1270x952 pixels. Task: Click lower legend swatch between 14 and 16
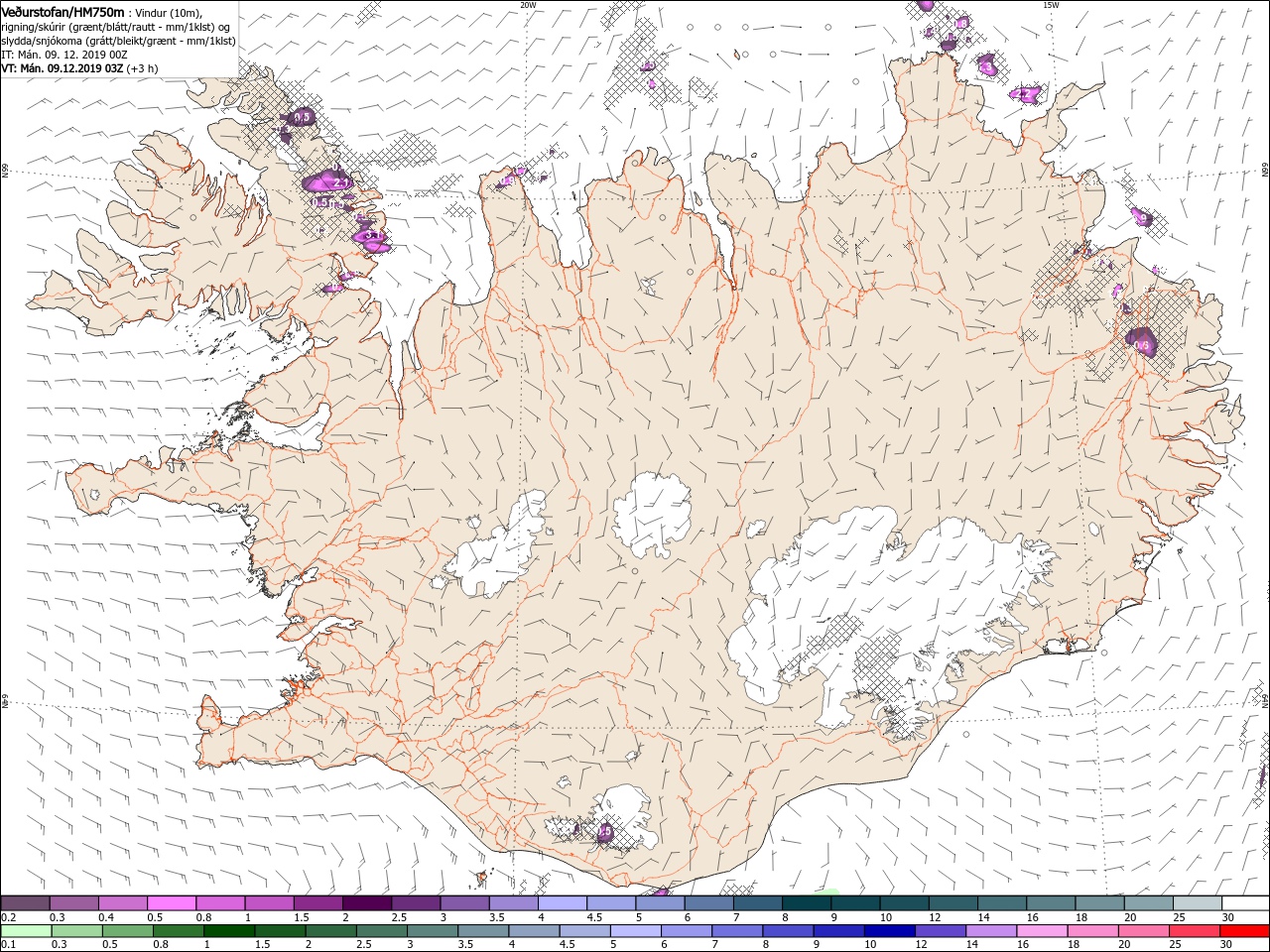pos(990,932)
